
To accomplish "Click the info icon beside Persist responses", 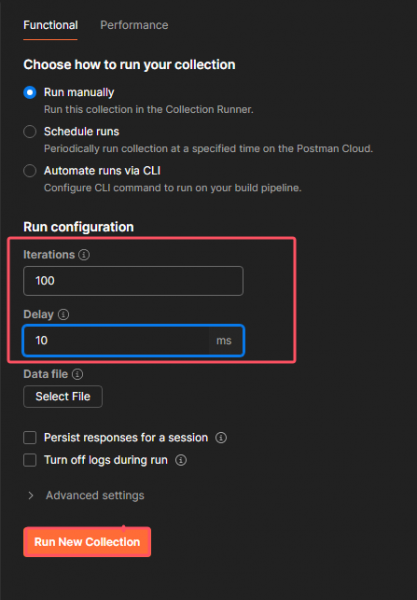I will click(x=221, y=437).
